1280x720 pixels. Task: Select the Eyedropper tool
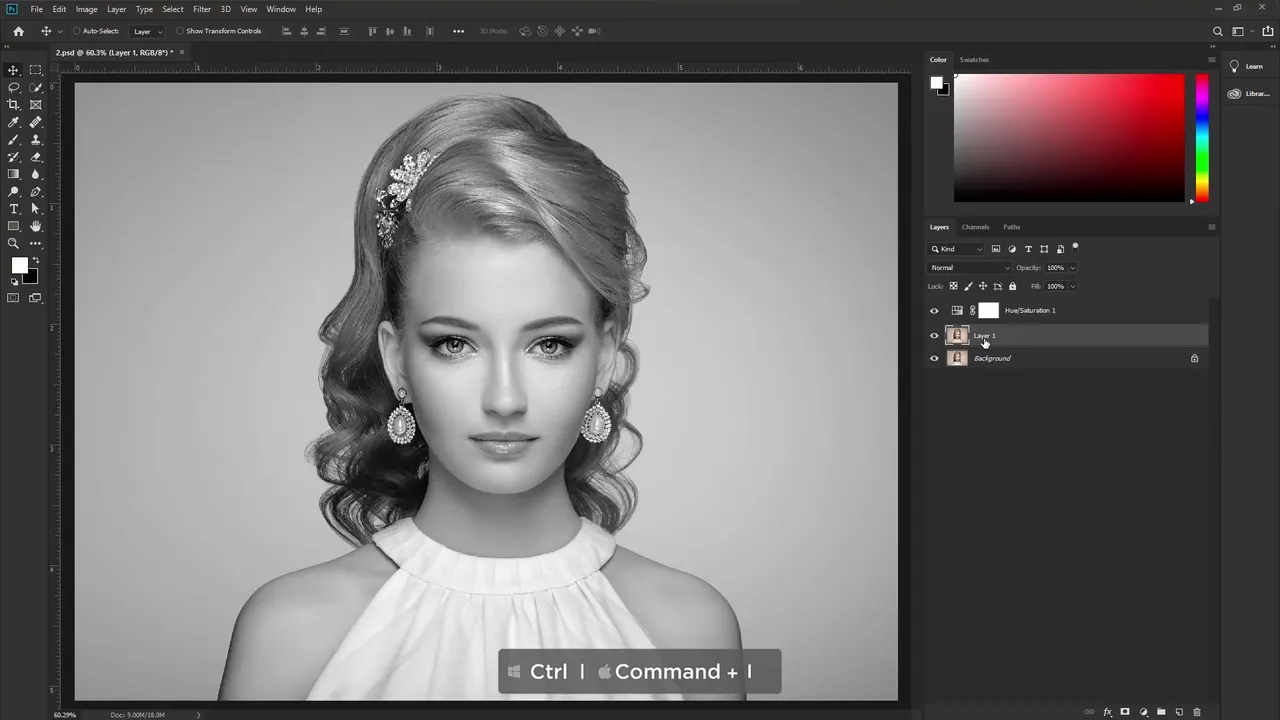(14, 122)
